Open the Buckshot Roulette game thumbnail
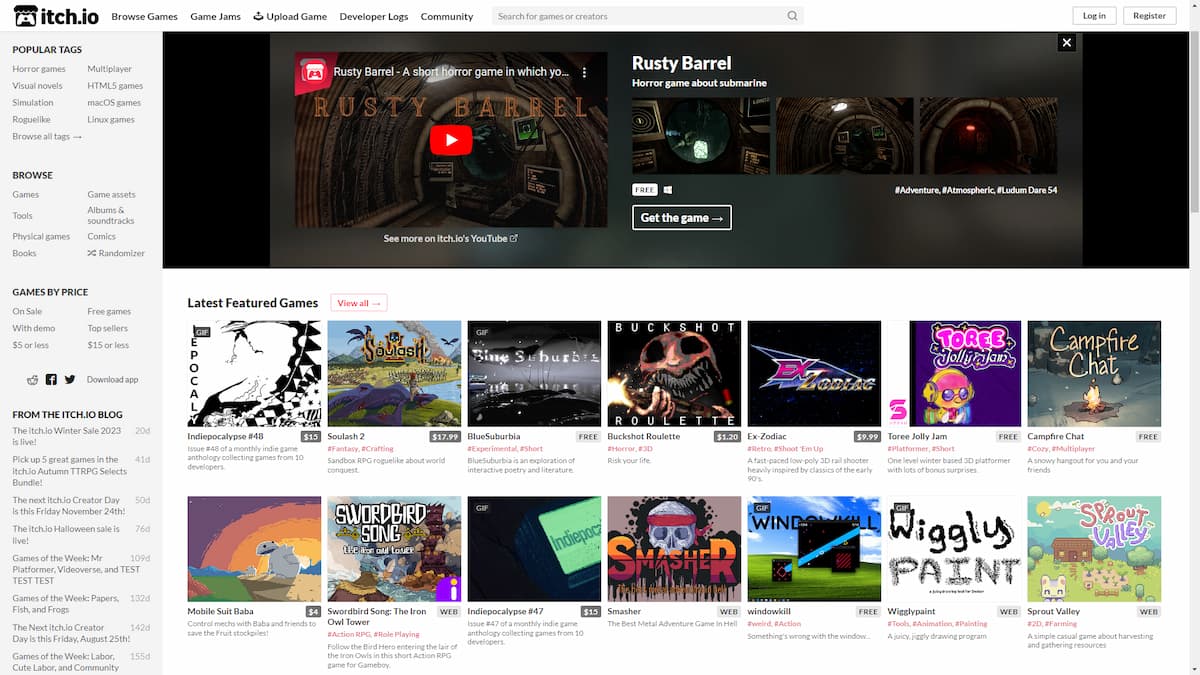The image size is (1200, 675). pos(674,374)
